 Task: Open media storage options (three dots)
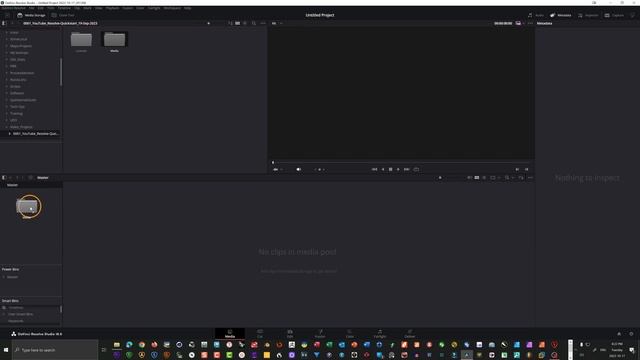(262, 23)
